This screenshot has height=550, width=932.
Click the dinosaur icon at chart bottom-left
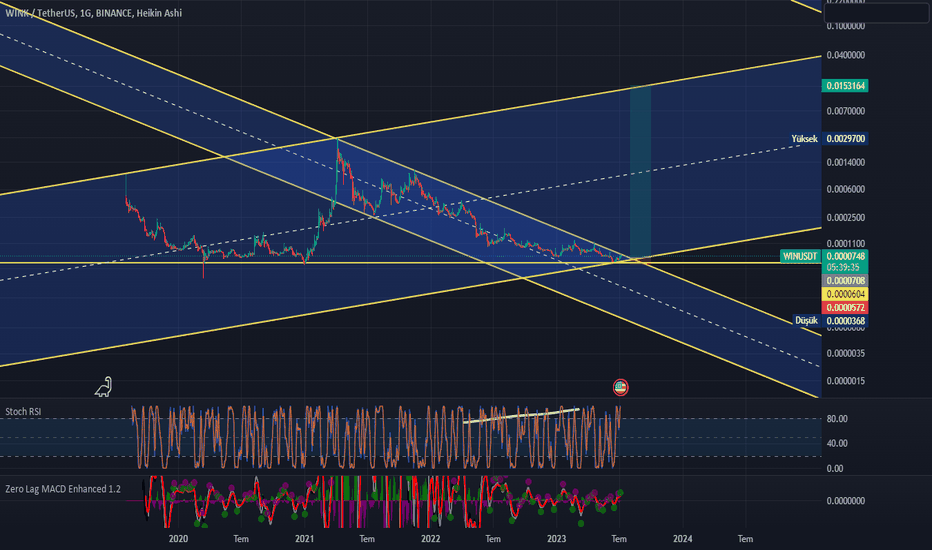click(x=103, y=387)
